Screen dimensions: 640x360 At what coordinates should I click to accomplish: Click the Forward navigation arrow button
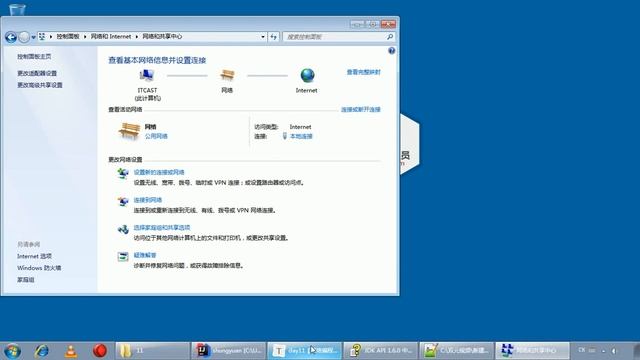tap(24, 37)
